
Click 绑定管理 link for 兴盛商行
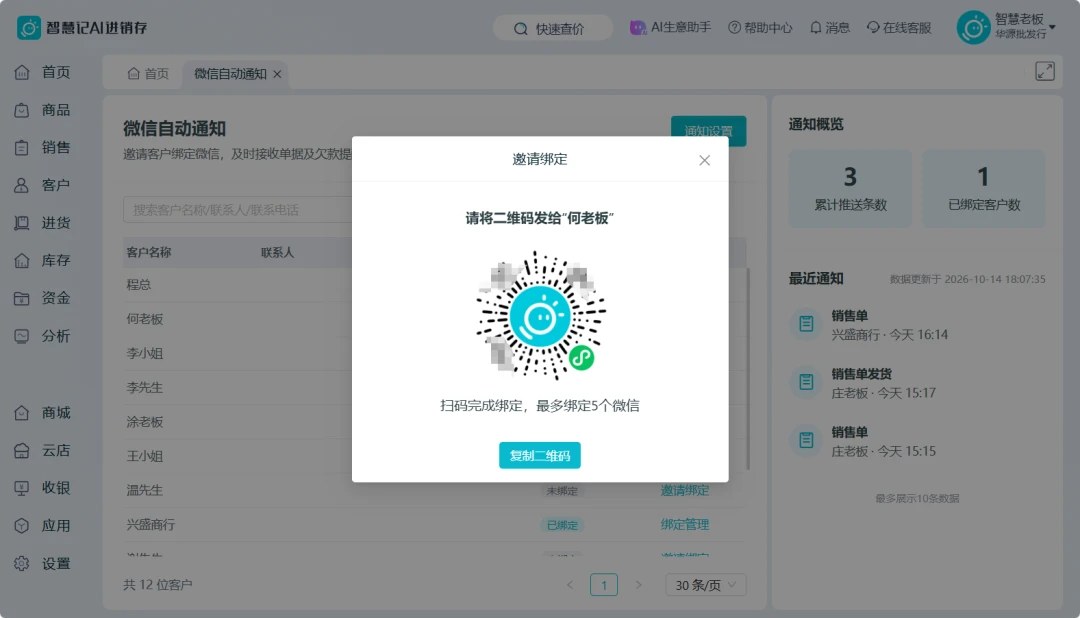coord(685,524)
